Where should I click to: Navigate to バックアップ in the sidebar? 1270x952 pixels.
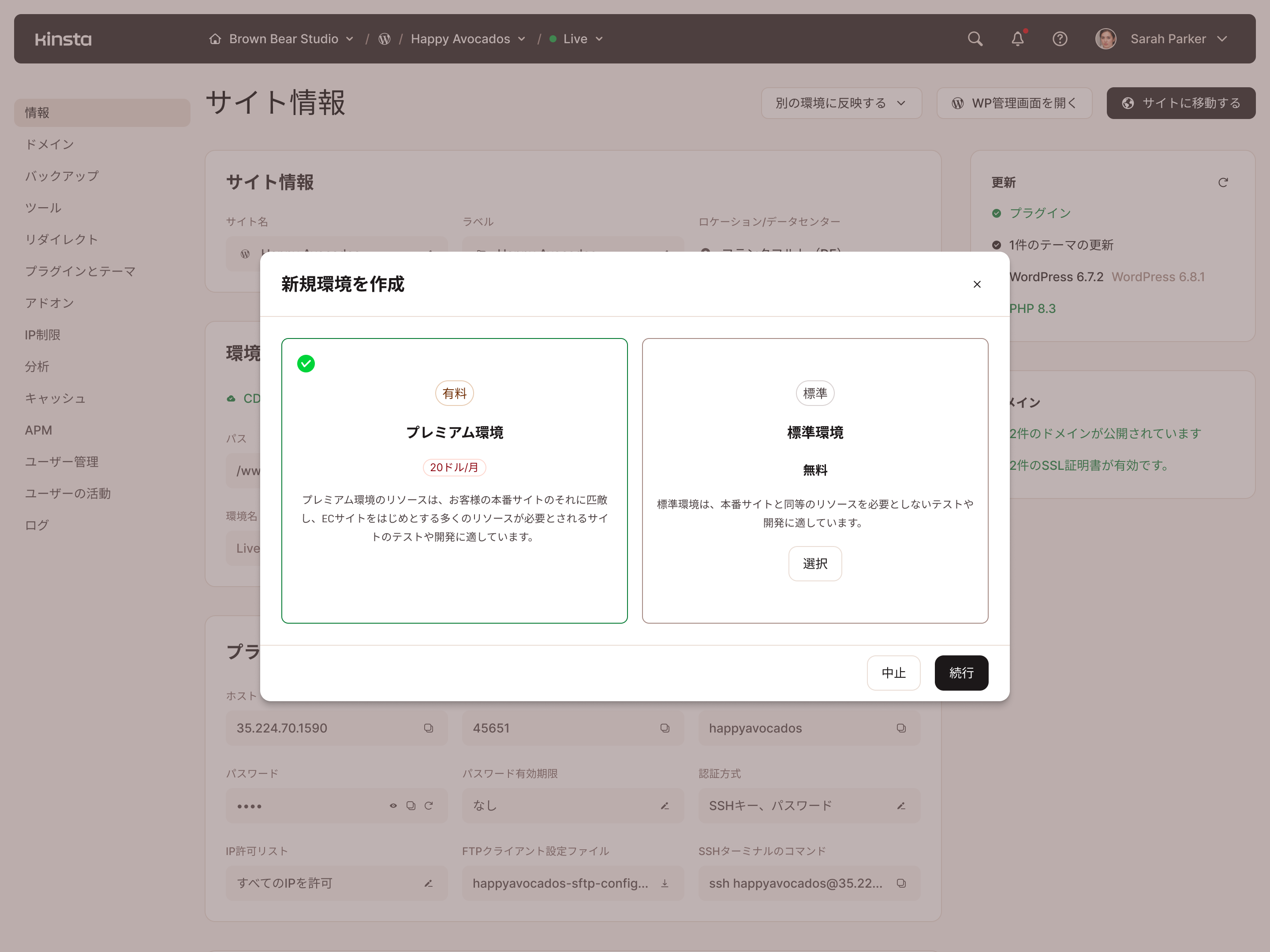61,175
